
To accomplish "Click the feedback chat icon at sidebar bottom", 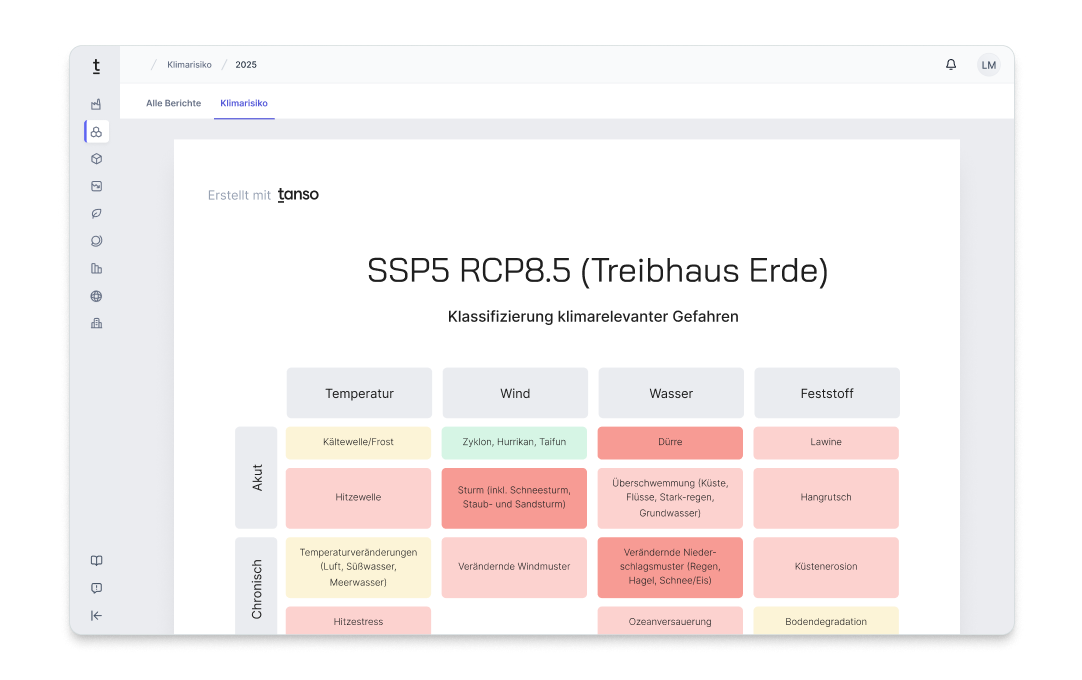I will [x=96, y=588].
